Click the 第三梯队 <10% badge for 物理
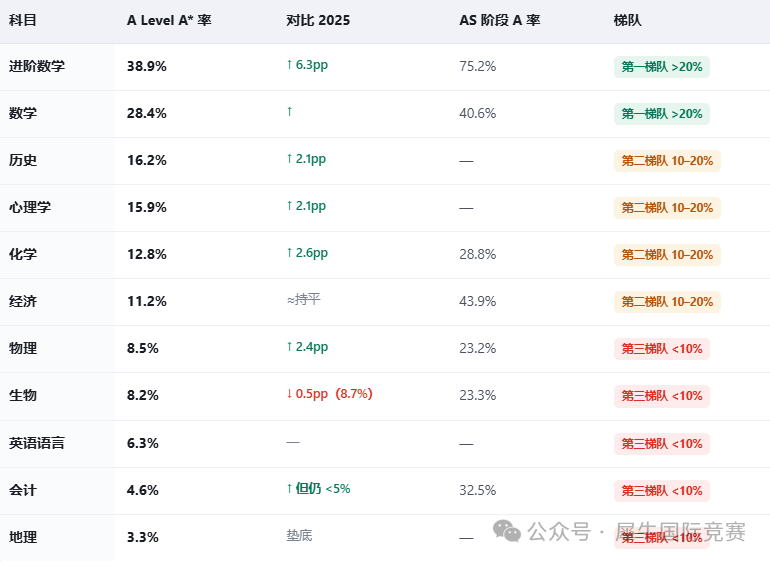Image resolution: width=770 pixels, height=562 pixels. (x=661, y=349)
